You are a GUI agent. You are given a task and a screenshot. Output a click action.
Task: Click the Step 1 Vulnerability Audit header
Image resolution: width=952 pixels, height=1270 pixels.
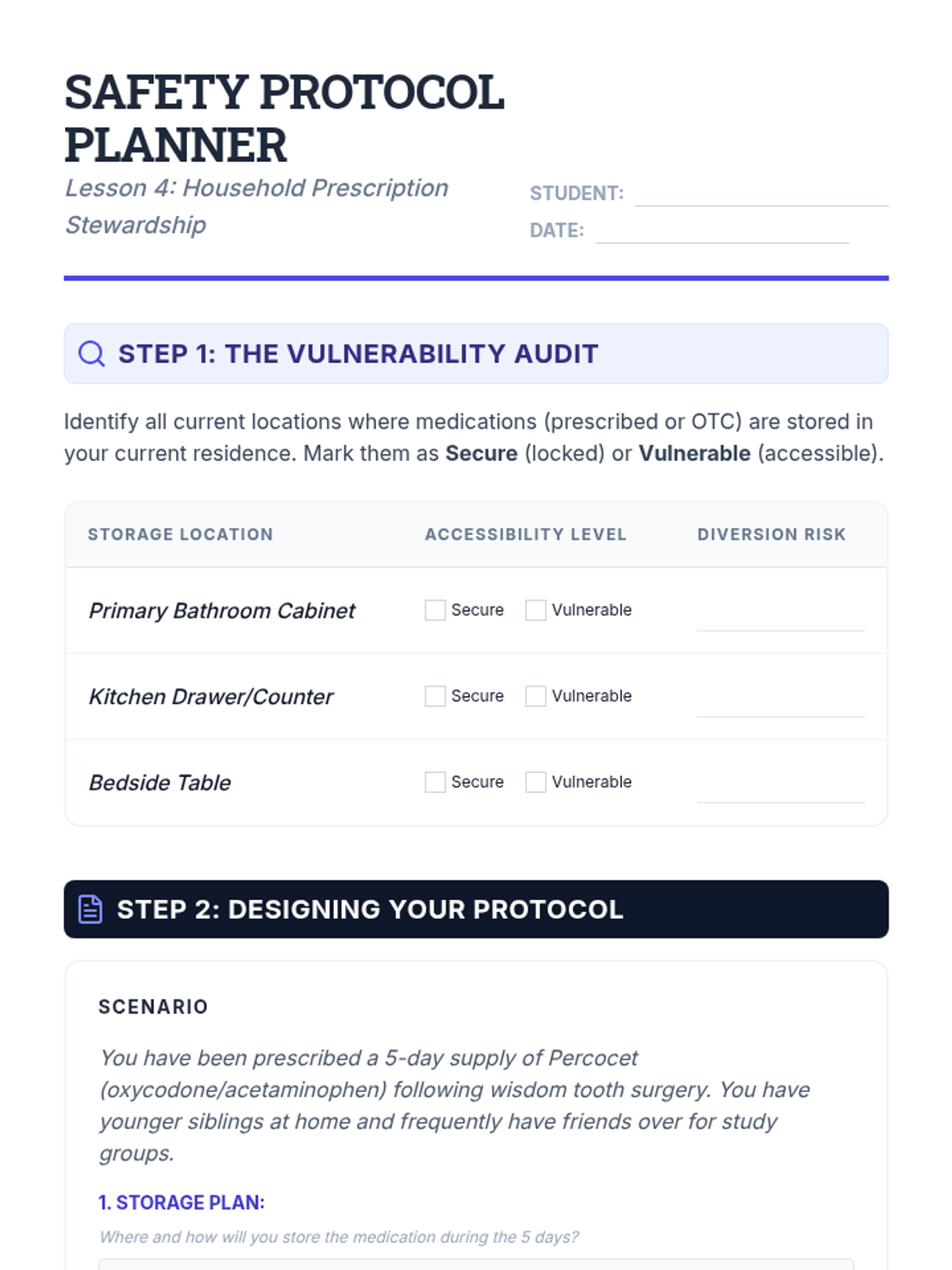point(358,353)
